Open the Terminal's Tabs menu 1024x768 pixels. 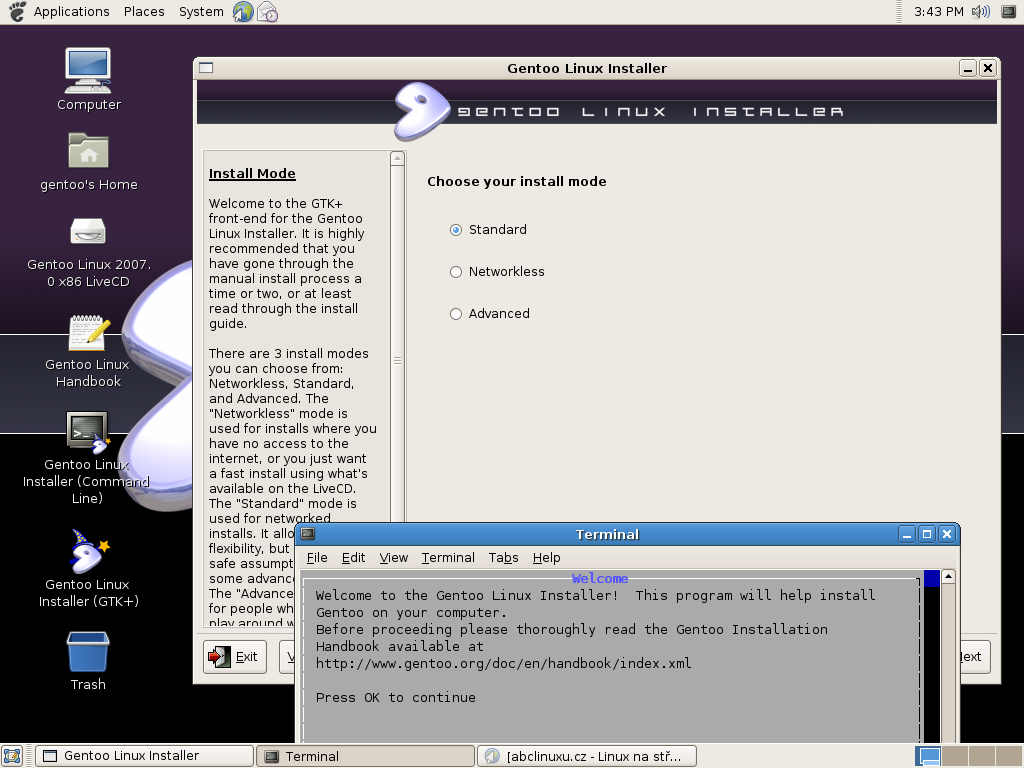[504, 558]
